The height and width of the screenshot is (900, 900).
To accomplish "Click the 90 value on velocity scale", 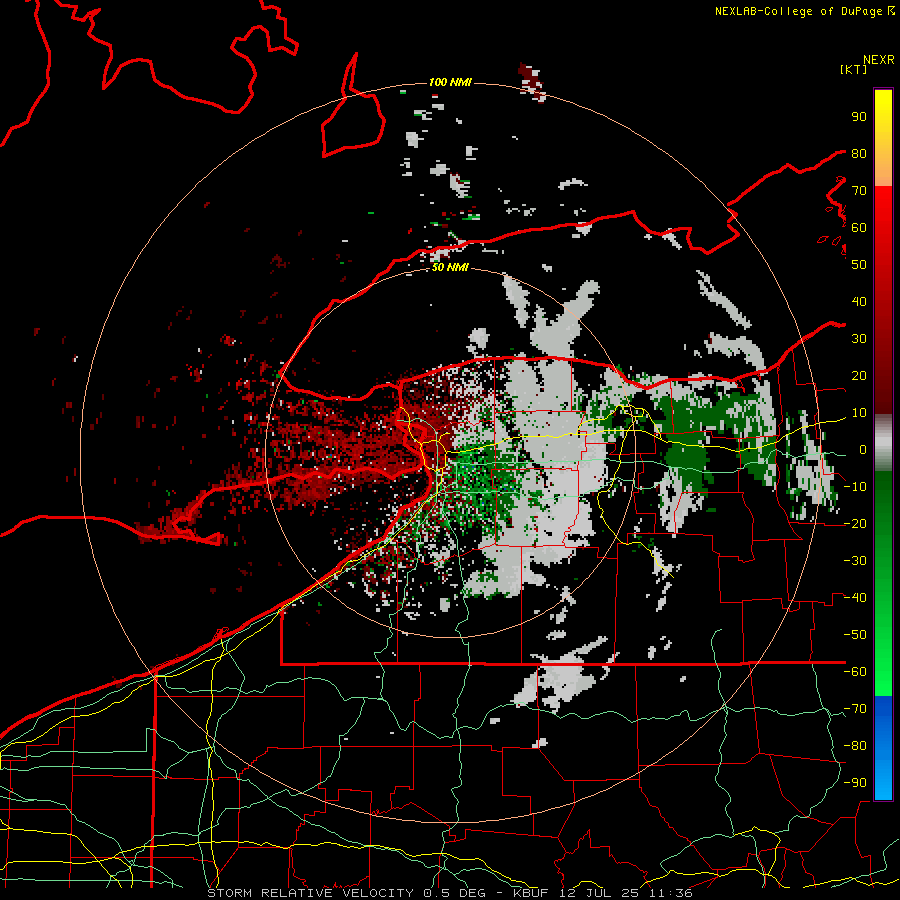I will (x=859, y=117).
